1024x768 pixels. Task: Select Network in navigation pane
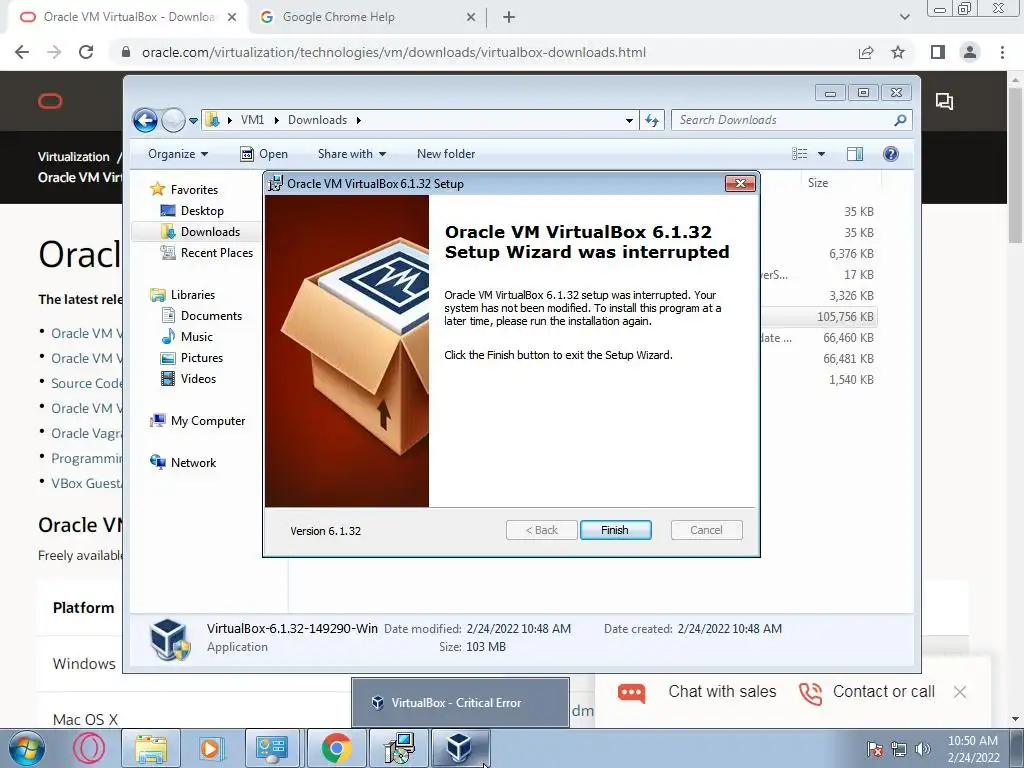[x=193, y=463]
